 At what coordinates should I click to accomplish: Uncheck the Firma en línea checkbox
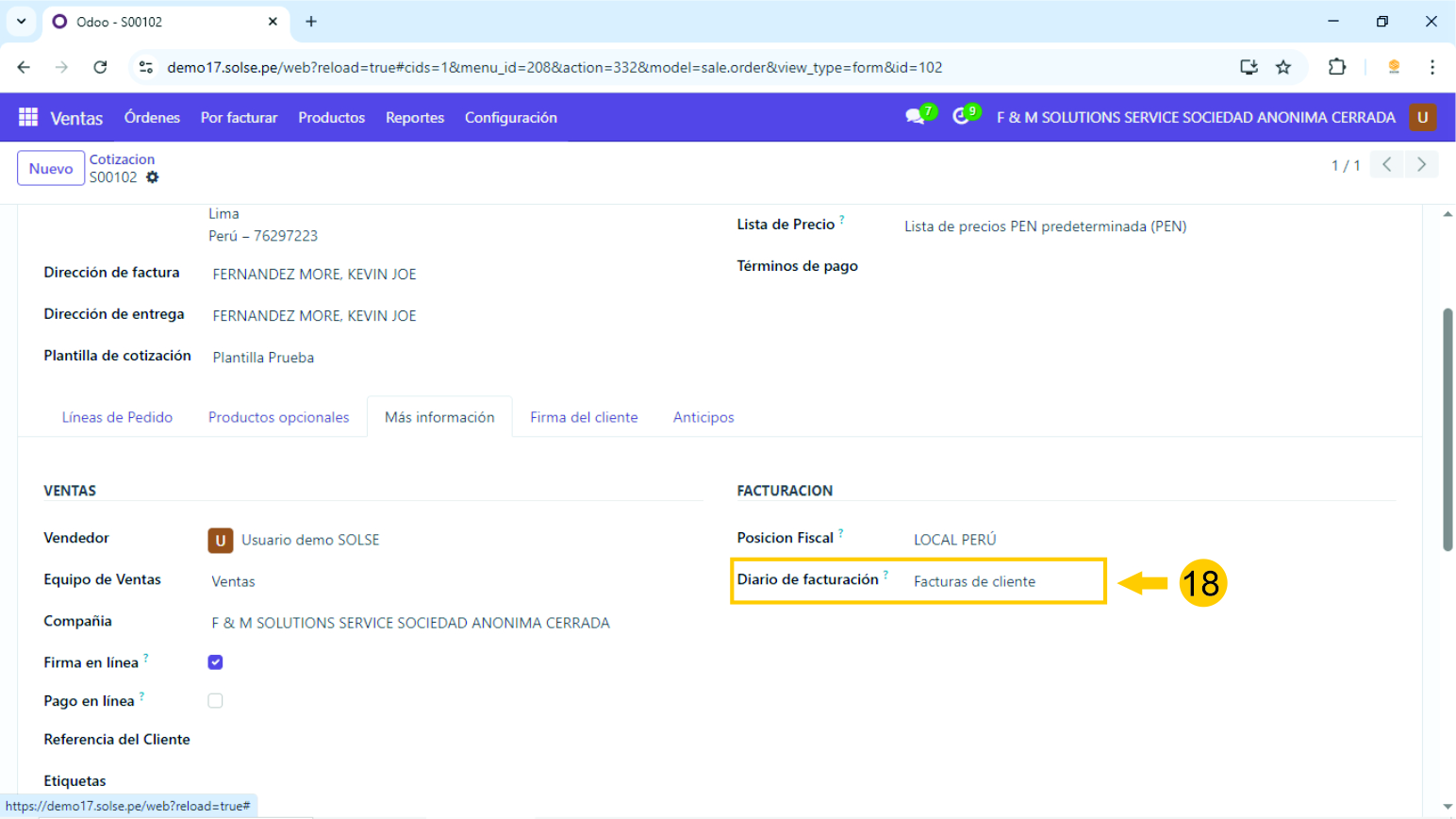pyautogui.click(x=215, y=662)
